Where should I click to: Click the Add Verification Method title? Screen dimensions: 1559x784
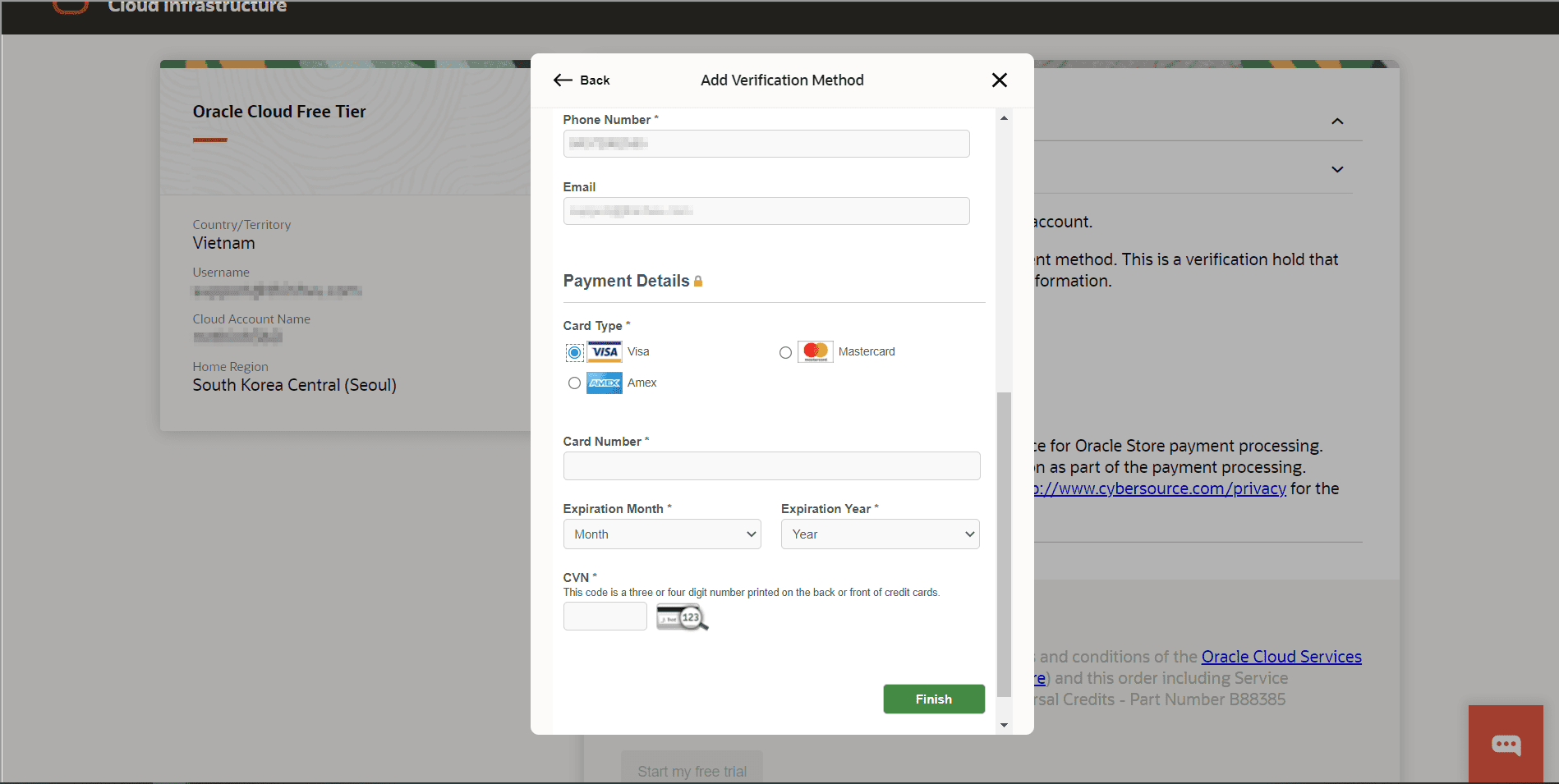coord(782,80)
